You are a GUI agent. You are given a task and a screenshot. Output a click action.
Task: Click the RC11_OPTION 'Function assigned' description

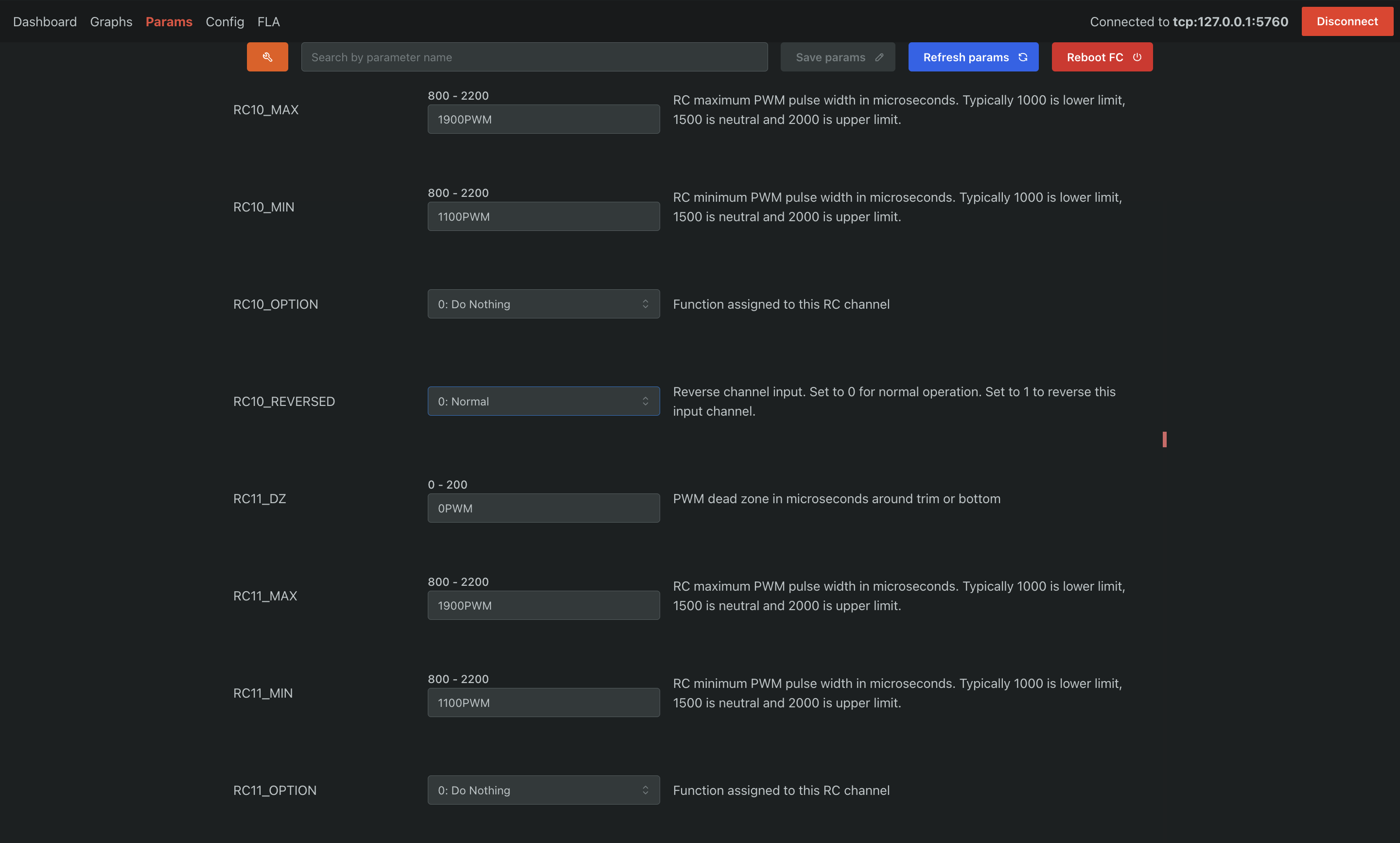coord(781,790)
